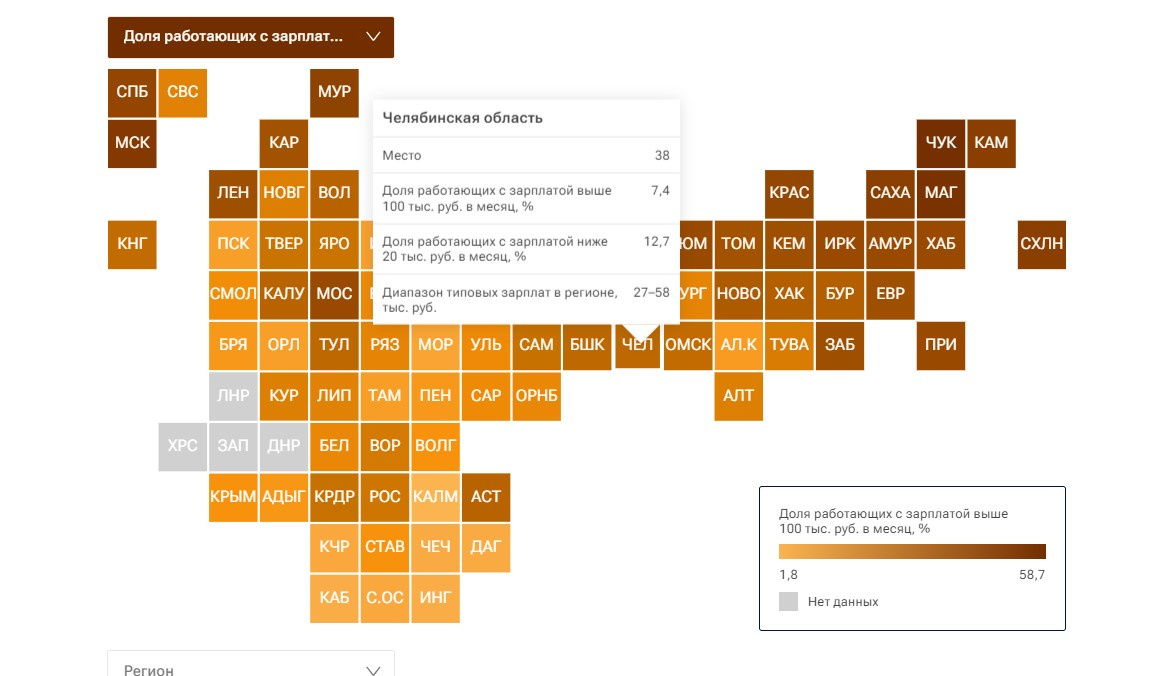Choose the МУР tile on the map

pos(334,93)
